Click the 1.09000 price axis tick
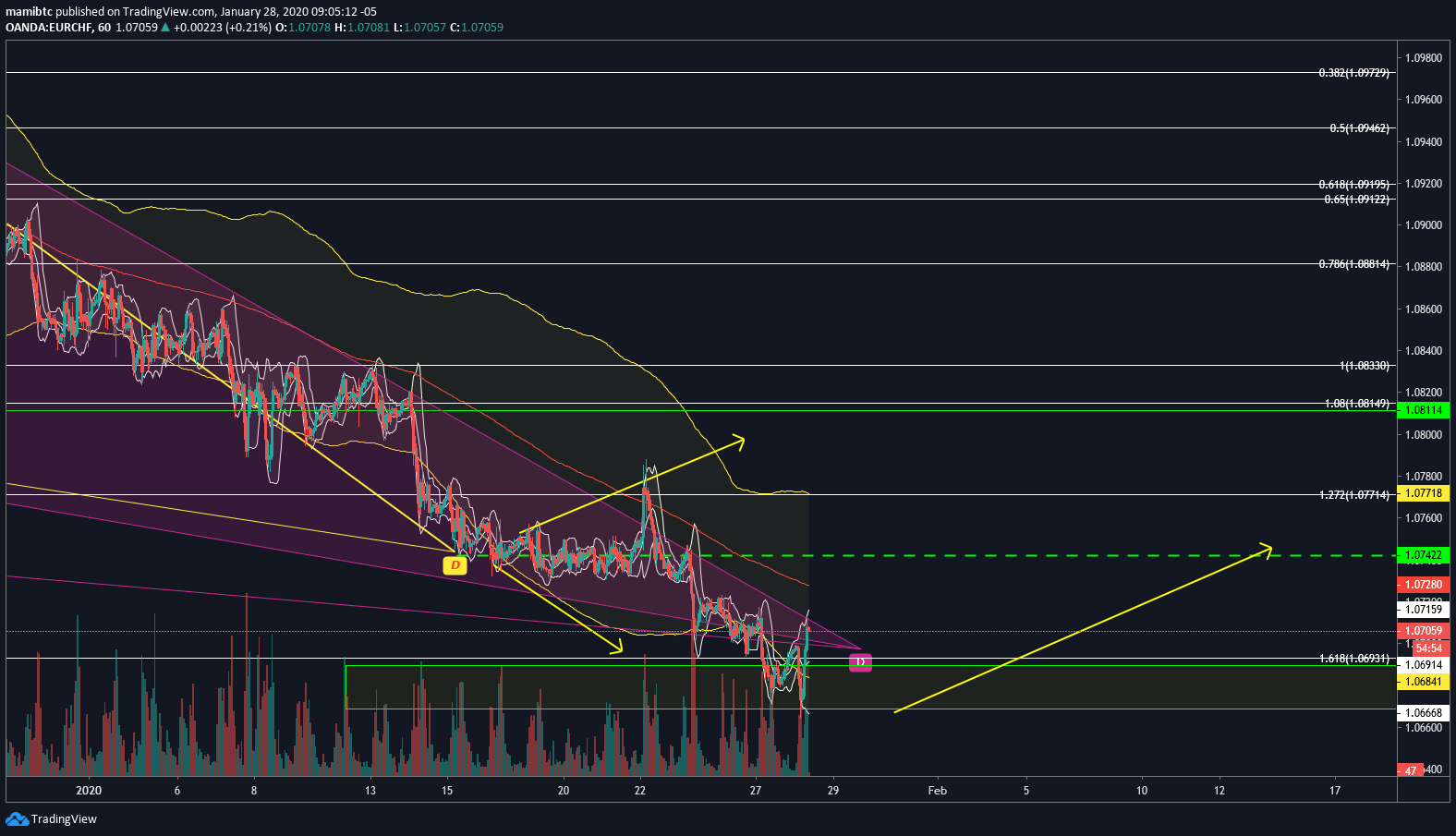Viewport: 1456px width, 836px height. [x=1424, y=225]
